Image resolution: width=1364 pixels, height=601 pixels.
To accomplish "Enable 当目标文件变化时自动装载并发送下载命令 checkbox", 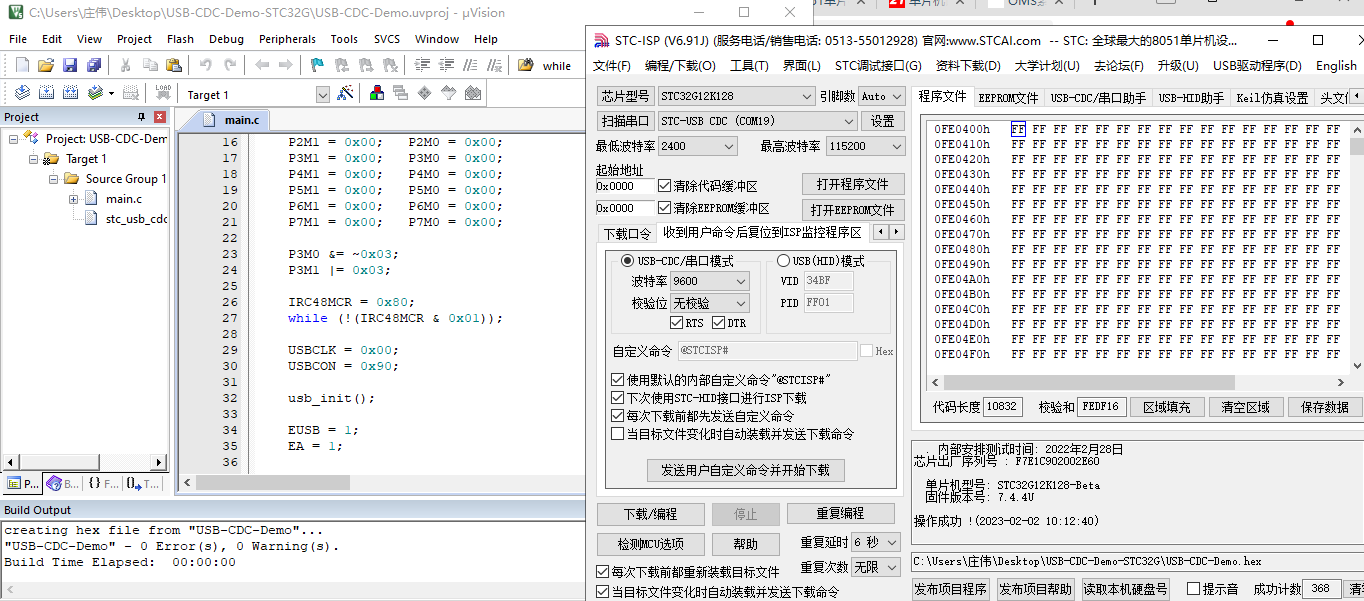I will [x=617, y=434].
